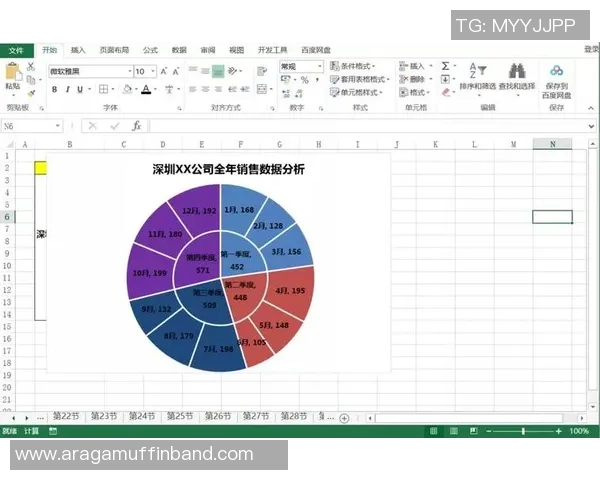
Task: Increase font size with larger A
Action: tap(163, 71)
